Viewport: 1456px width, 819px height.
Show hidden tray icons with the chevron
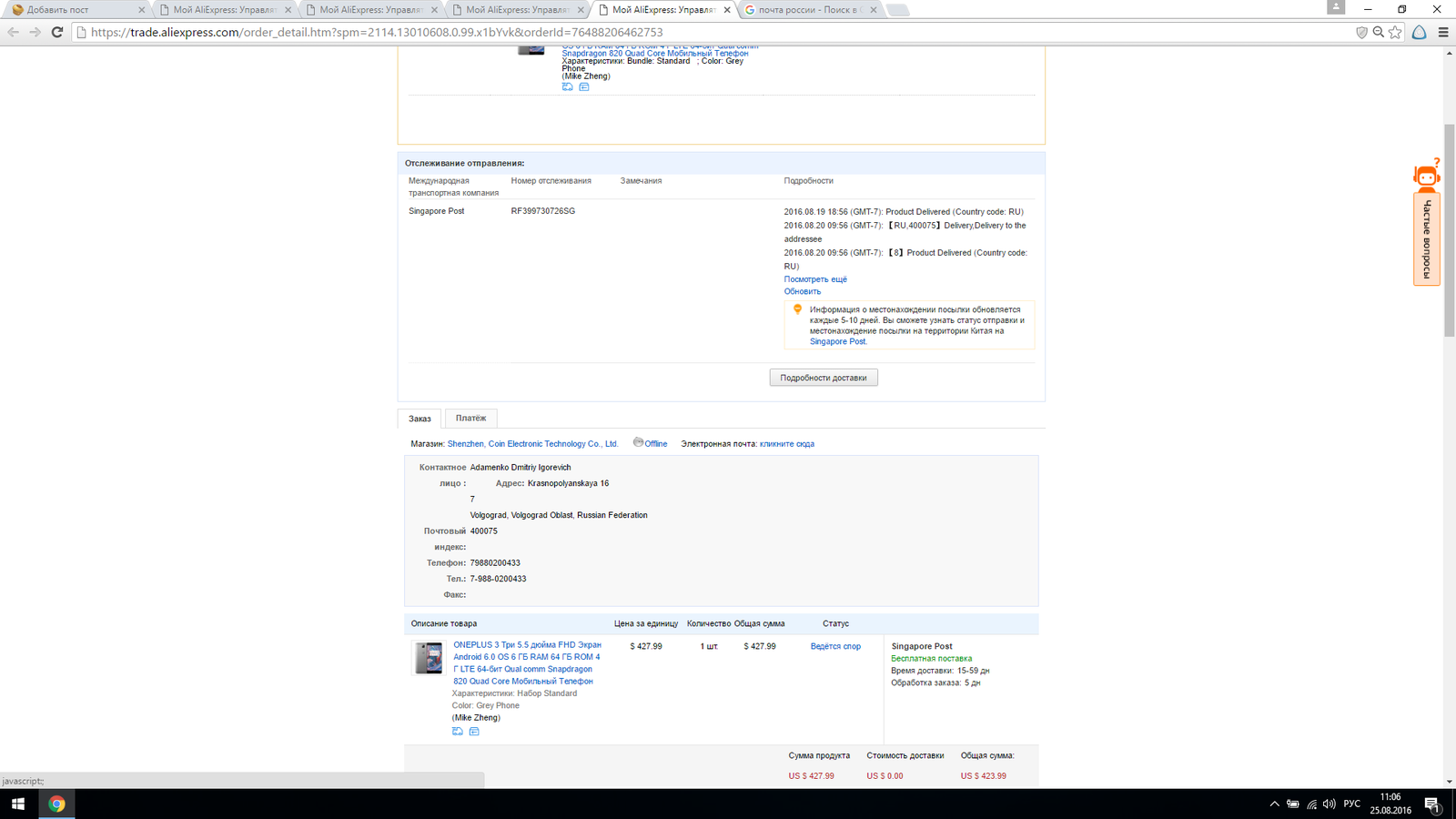point(1274,804)
